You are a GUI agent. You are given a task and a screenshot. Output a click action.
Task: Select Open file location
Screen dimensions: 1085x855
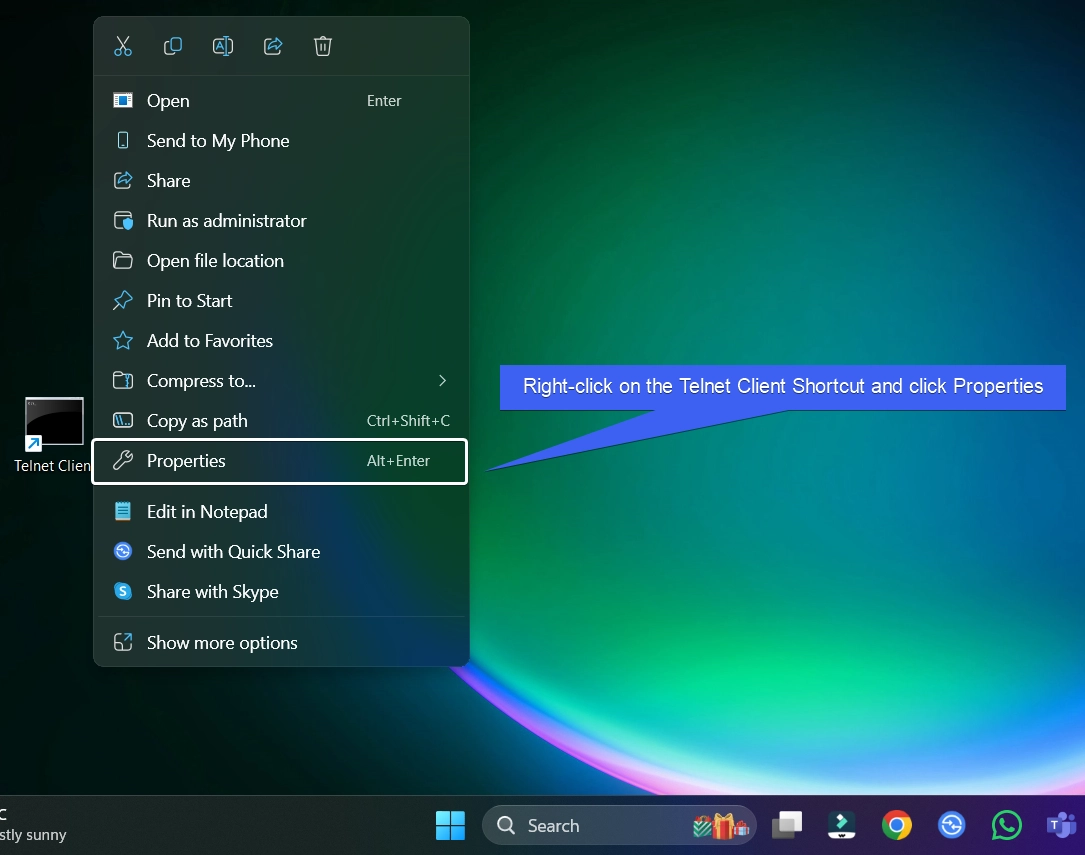281,261
